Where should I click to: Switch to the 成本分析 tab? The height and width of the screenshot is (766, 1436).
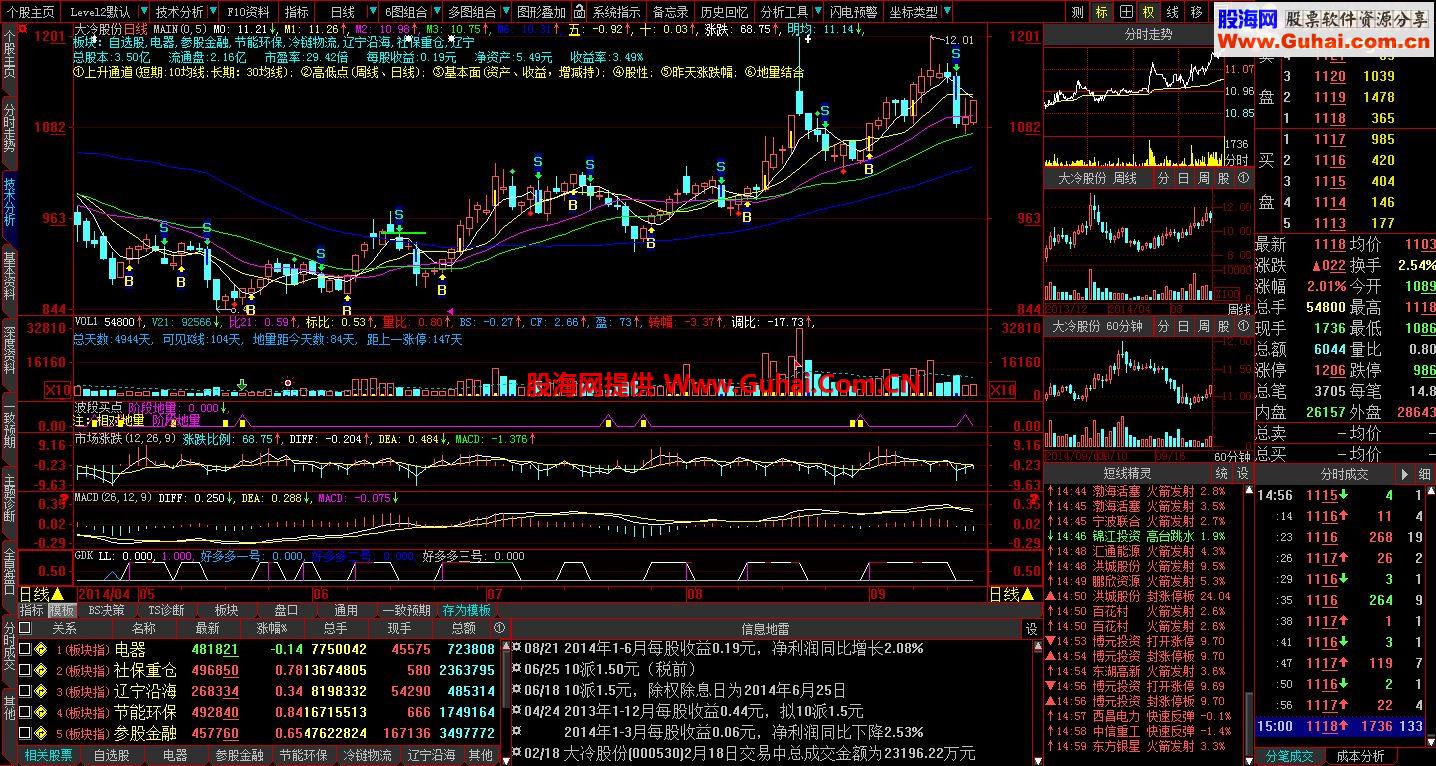click(x=1360, y=756)
